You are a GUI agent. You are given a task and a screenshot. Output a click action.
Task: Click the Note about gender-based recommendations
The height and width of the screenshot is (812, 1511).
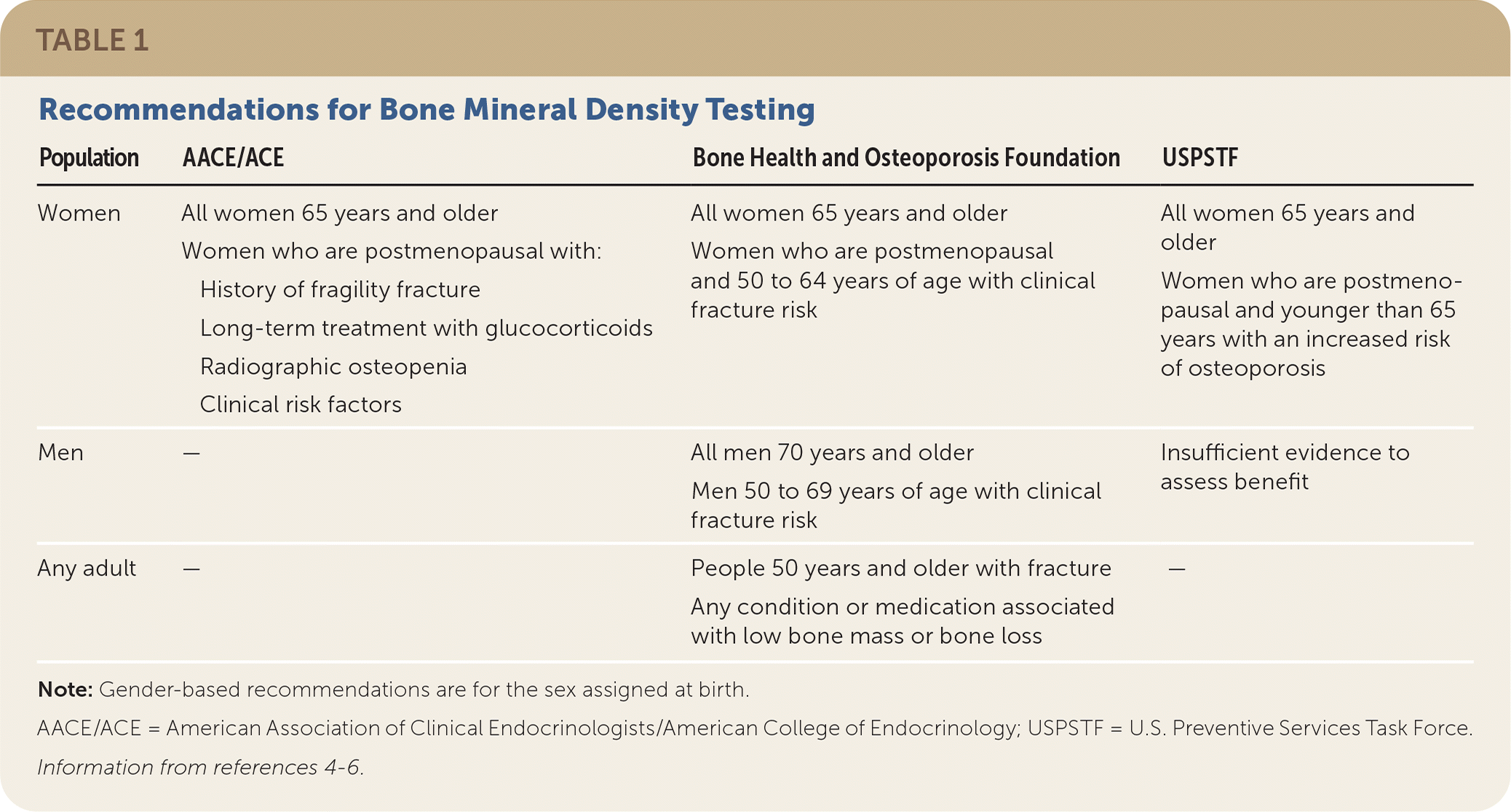pos(393,690)
